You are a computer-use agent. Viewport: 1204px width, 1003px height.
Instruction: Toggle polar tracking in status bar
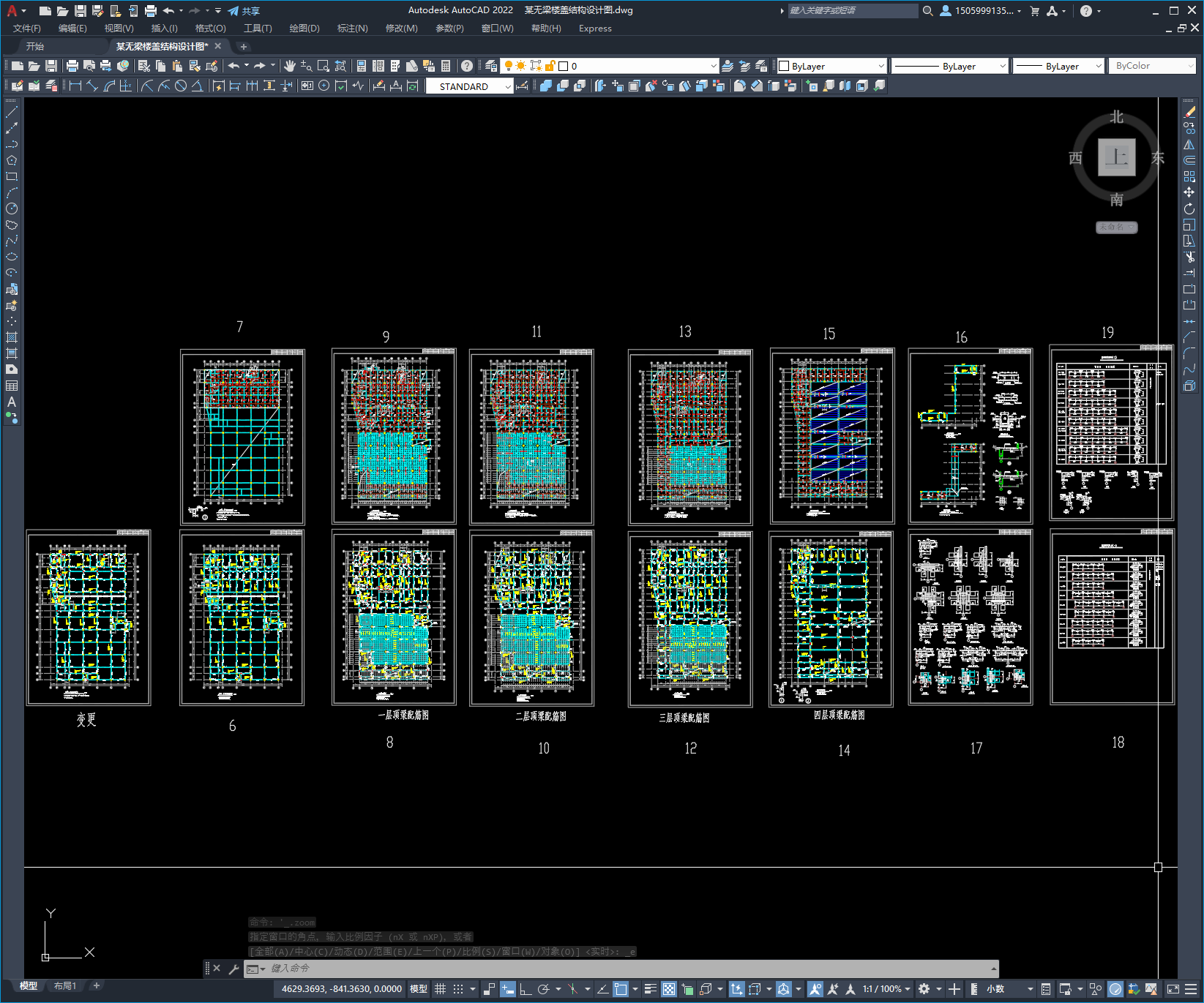click(543, 989)
